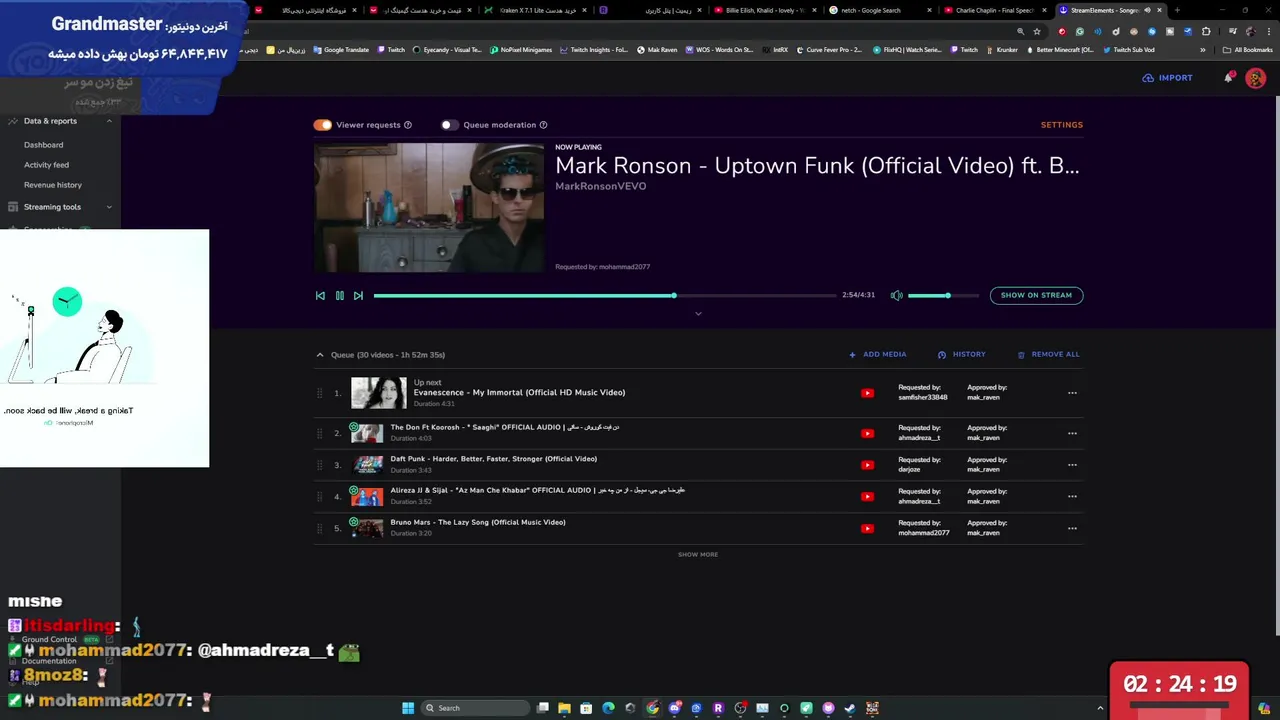Image resolution: width=1280 pixels, height=720 pixels.
Task: Open options menu for The Don Ft Koorosh Saaghi
Action: coord(1072,433)
